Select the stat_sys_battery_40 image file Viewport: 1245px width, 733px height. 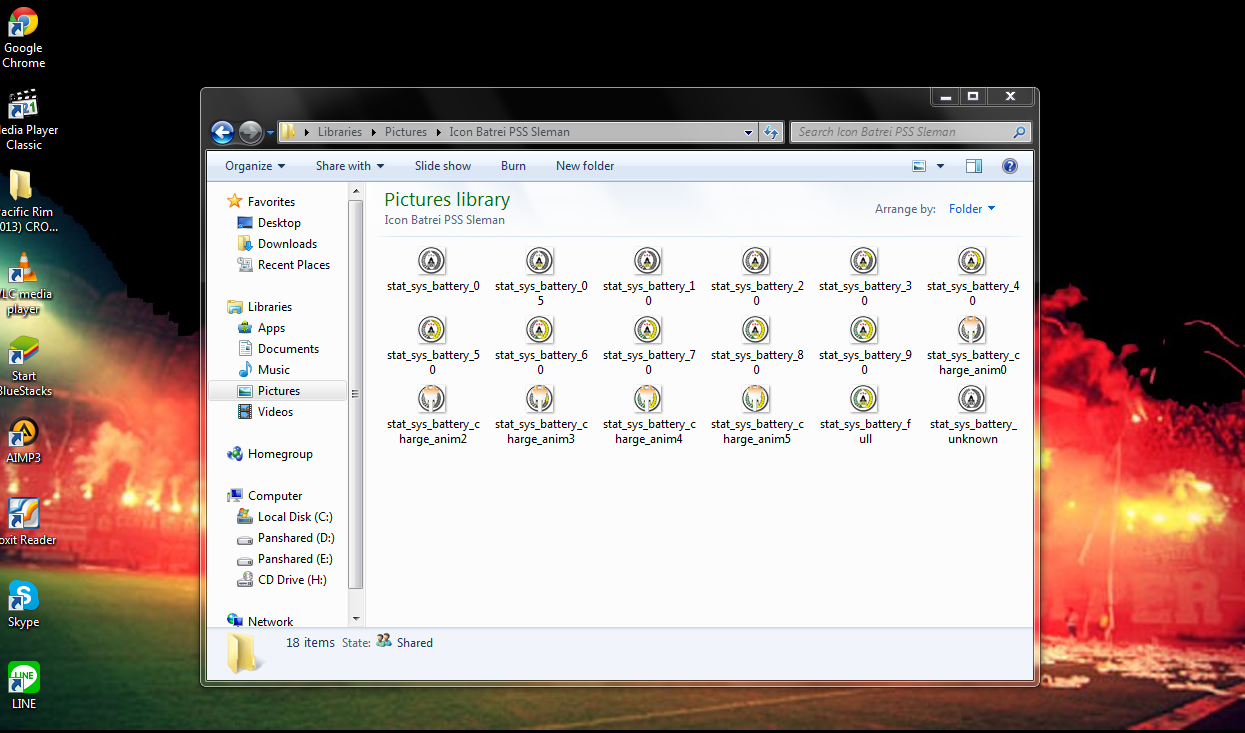click(972, 277)
